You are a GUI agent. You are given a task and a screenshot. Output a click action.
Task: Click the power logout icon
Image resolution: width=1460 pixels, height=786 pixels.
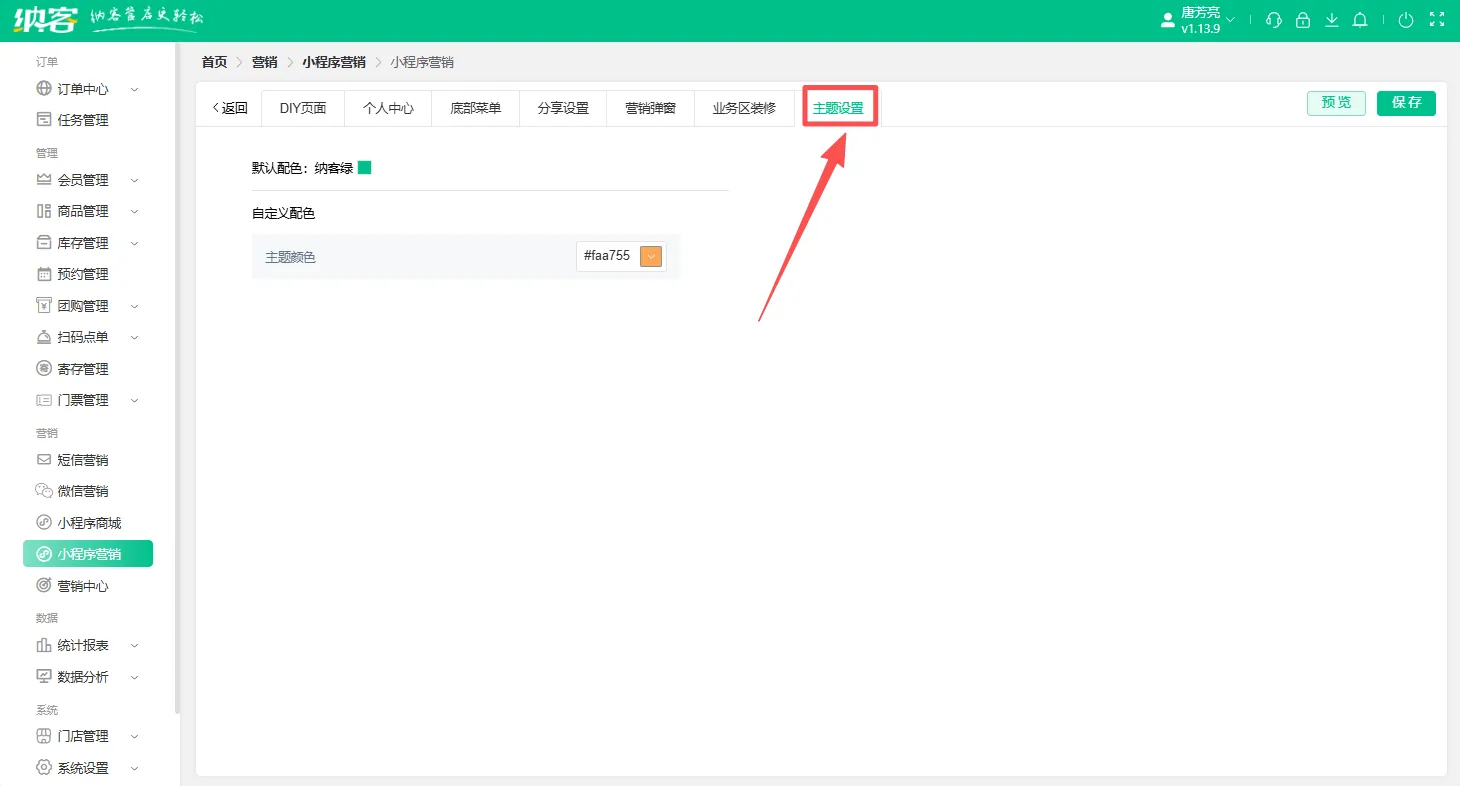tap(1406, 20)
